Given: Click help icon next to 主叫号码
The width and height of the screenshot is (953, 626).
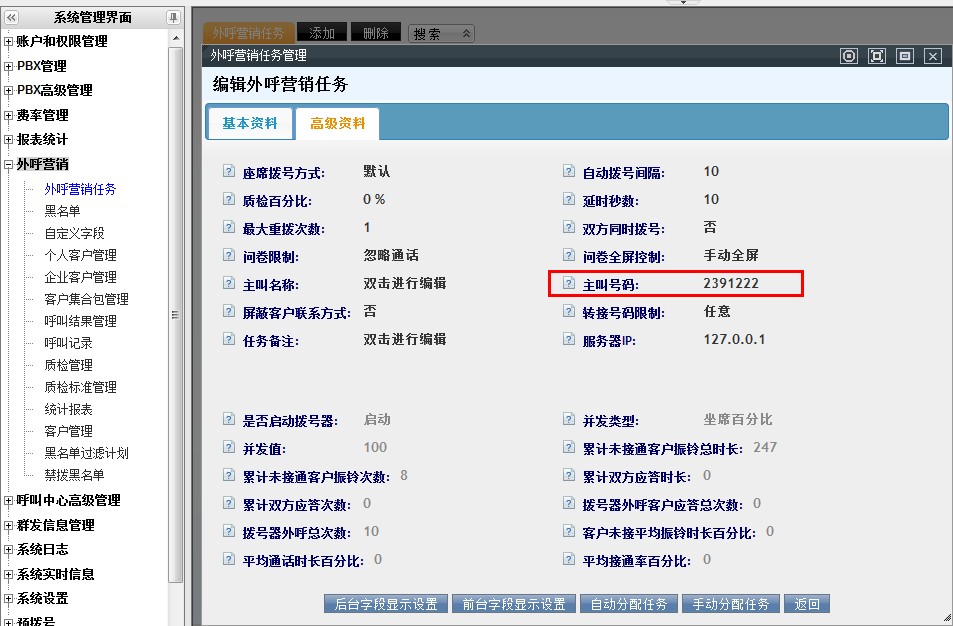Looking at the screenshot, I should coord(568,283).
